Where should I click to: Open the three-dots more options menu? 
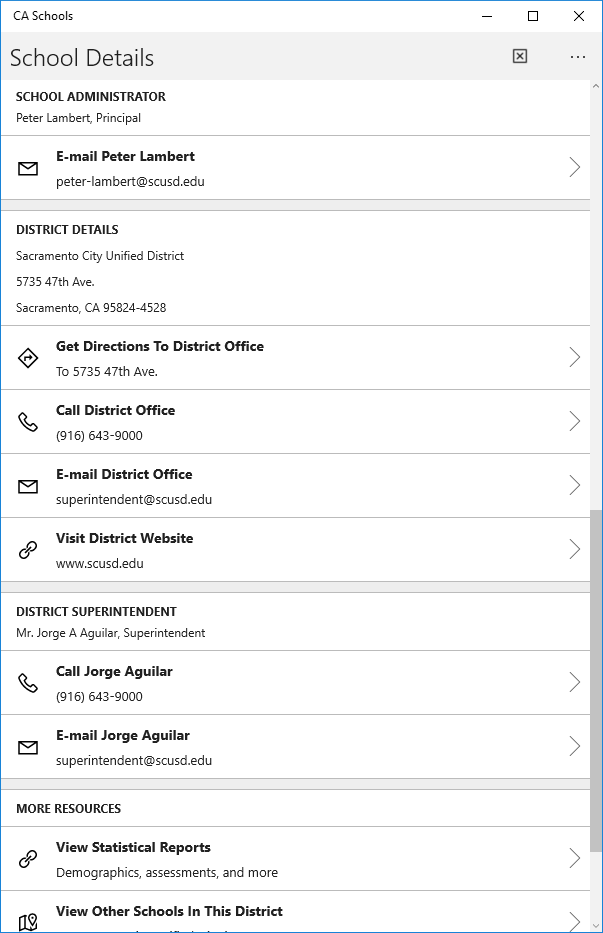[578, 57]
